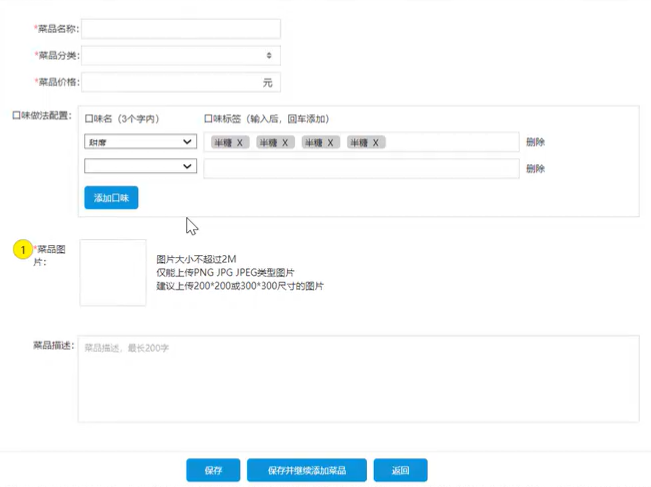Screen dimensions: 651x487
Task: Delete the 甜度 flavor row via 删除
Action: click(x=535, y=142)
